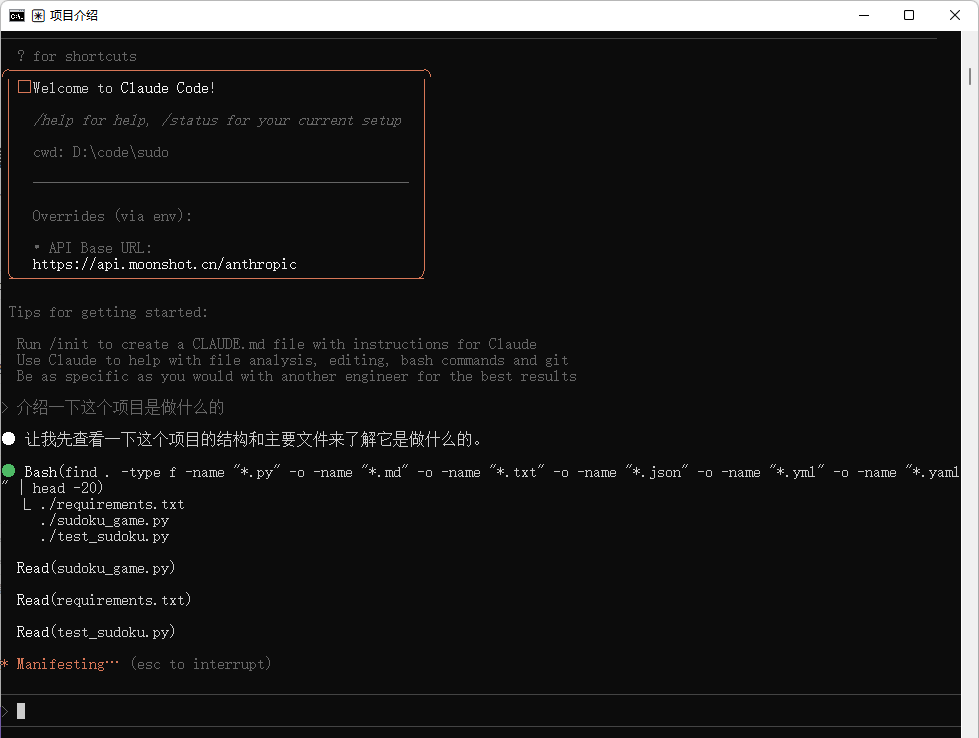Click the '| head -20)' continuation line
The image size is (979, 738).
tap(61, 488)
